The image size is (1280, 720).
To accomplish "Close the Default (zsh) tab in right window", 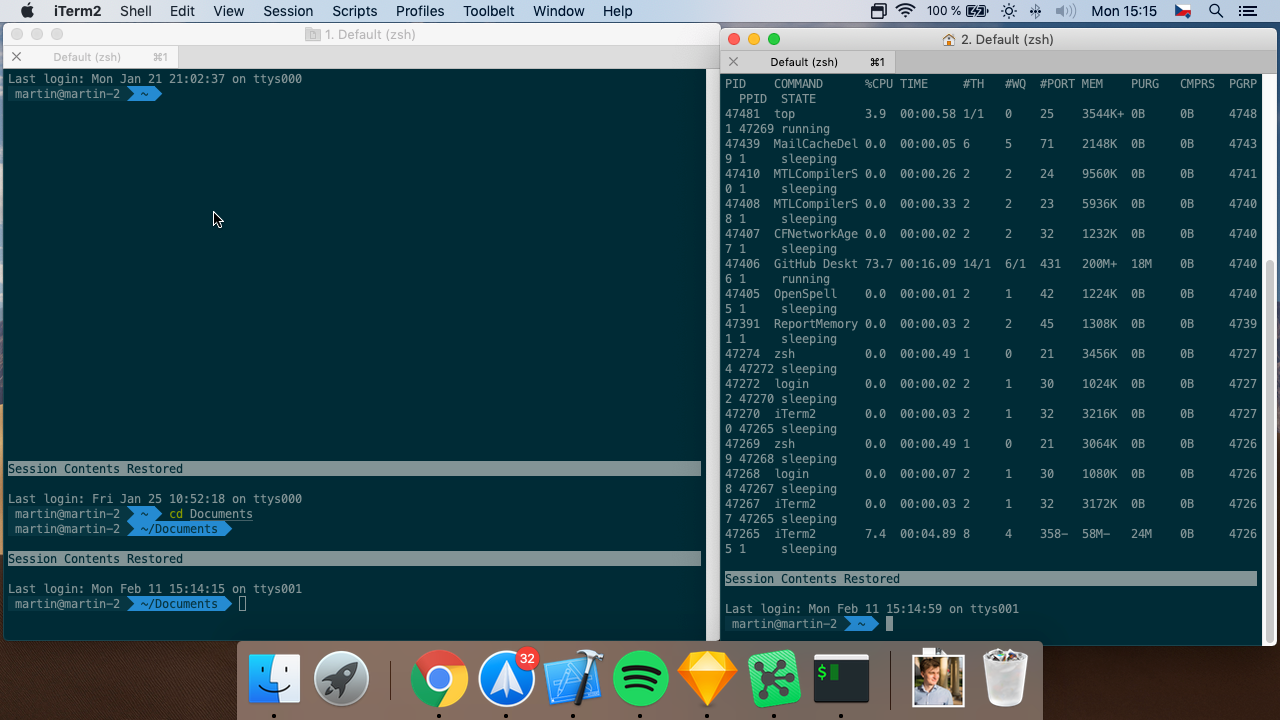I will 733,62.
